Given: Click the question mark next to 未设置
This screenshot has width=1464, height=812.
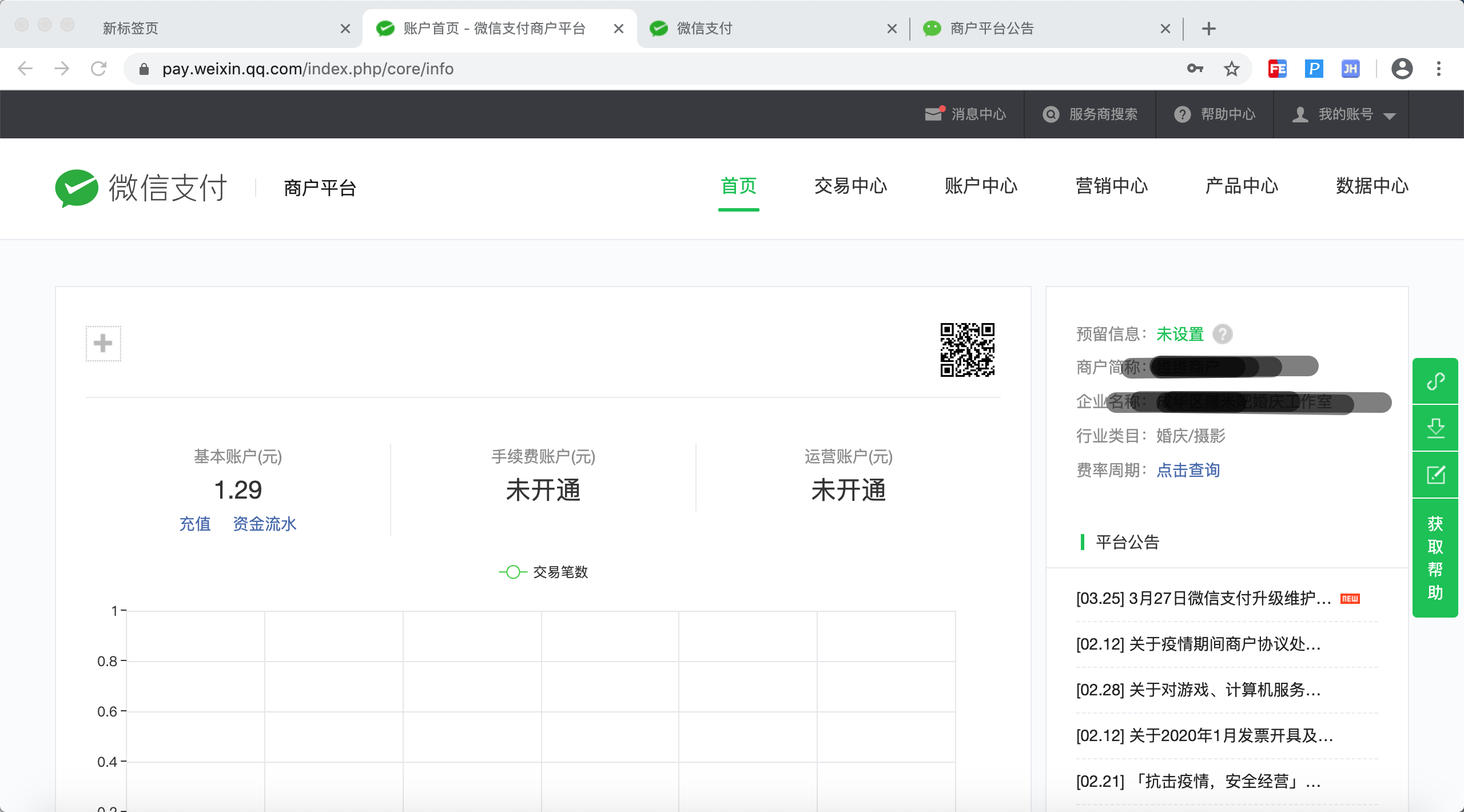Looking at the screenshot, I should 1223,334.
